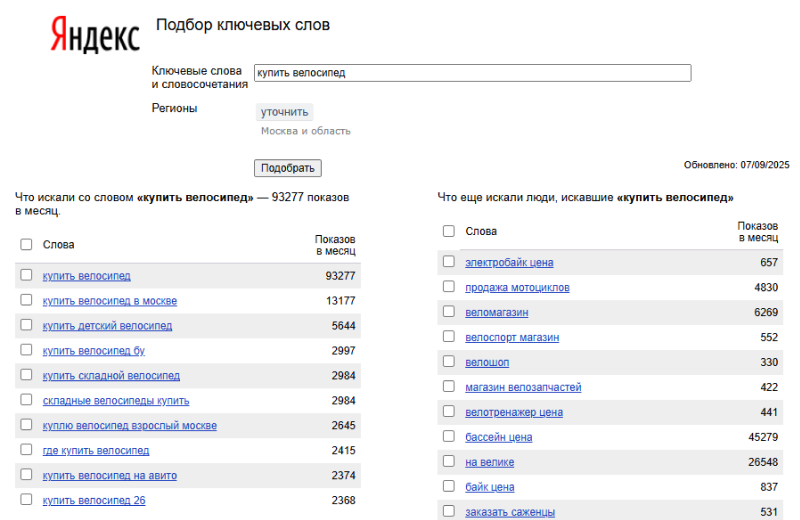Open the электробайк цена link

coord(509,262)
